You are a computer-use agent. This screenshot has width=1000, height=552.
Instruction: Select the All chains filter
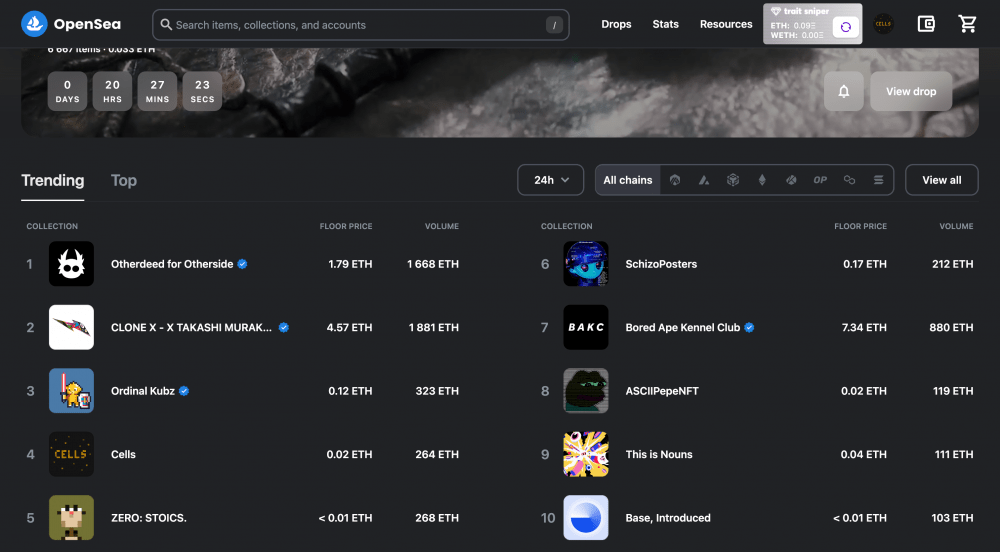click(628, 180)
